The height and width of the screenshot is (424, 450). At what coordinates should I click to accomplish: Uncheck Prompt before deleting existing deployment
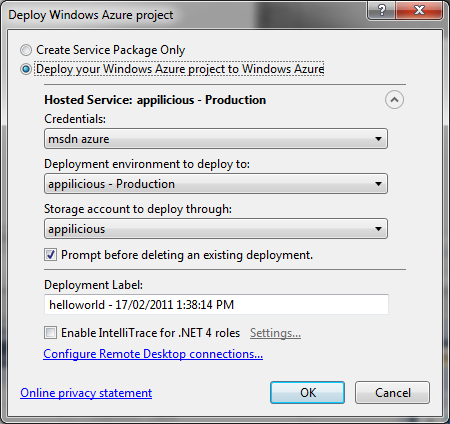pos(50,255)
